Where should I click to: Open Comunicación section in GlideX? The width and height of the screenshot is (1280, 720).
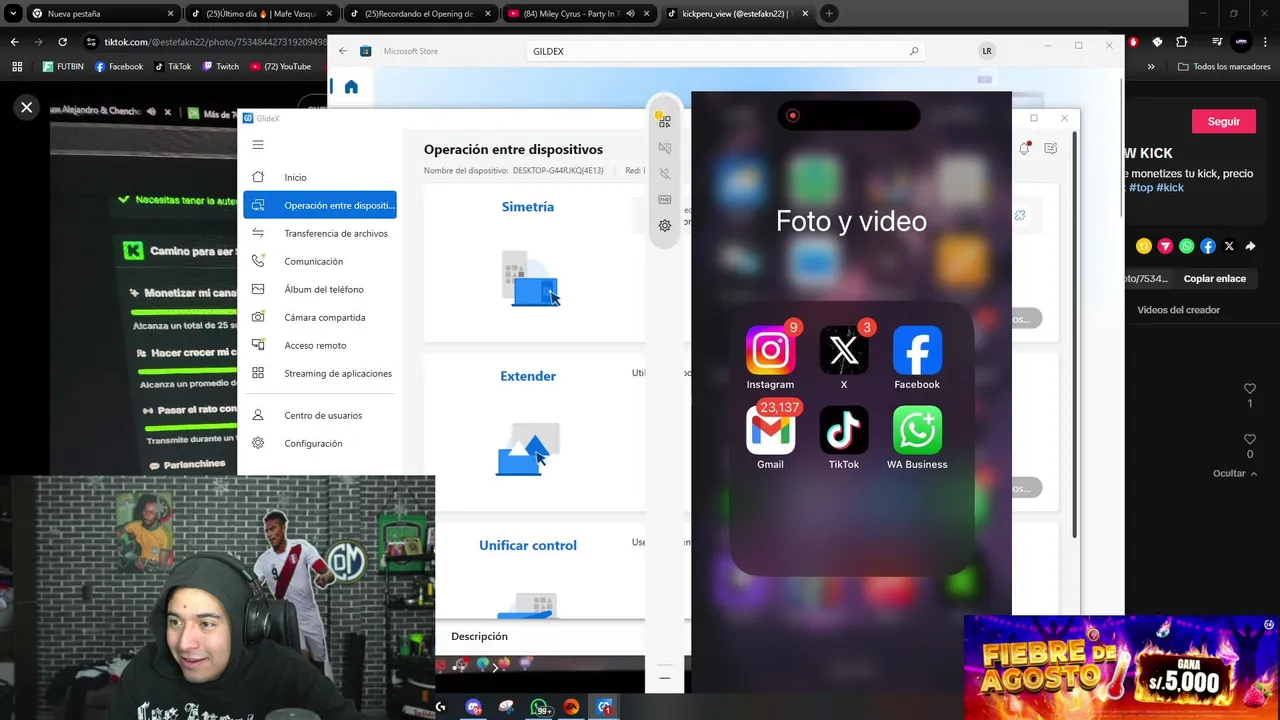coord(320,261)
